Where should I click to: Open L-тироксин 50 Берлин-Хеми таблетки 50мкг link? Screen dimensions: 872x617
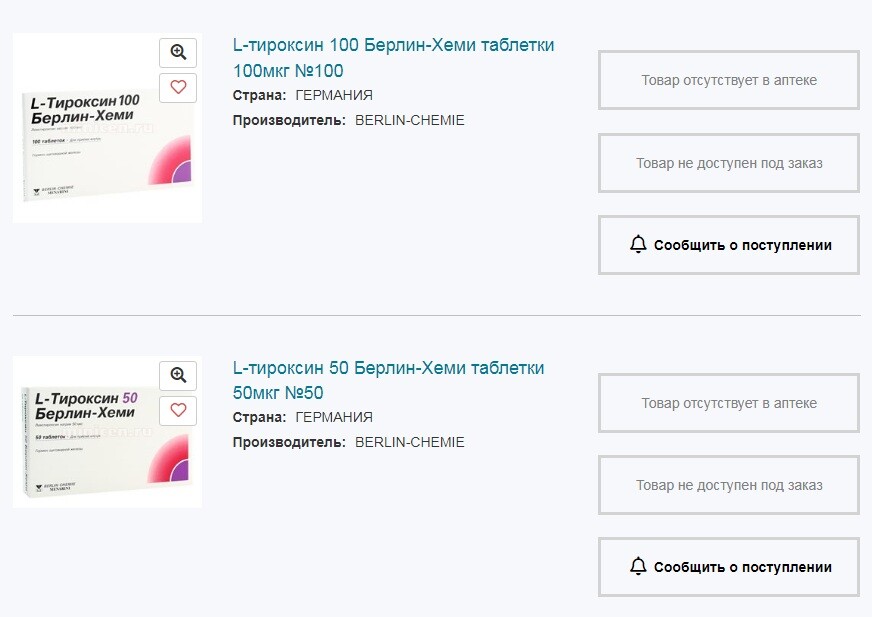tap(388, 380)
